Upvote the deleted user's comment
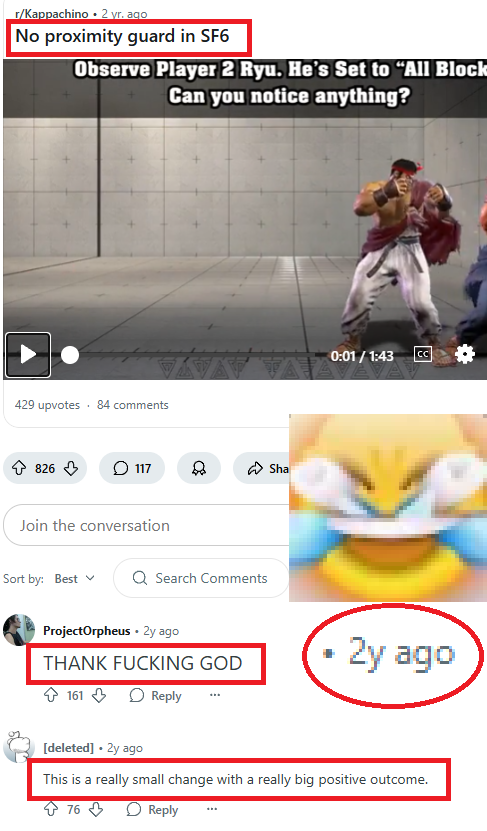Screen dimensions: 487x831 click(x=50, y=809)
